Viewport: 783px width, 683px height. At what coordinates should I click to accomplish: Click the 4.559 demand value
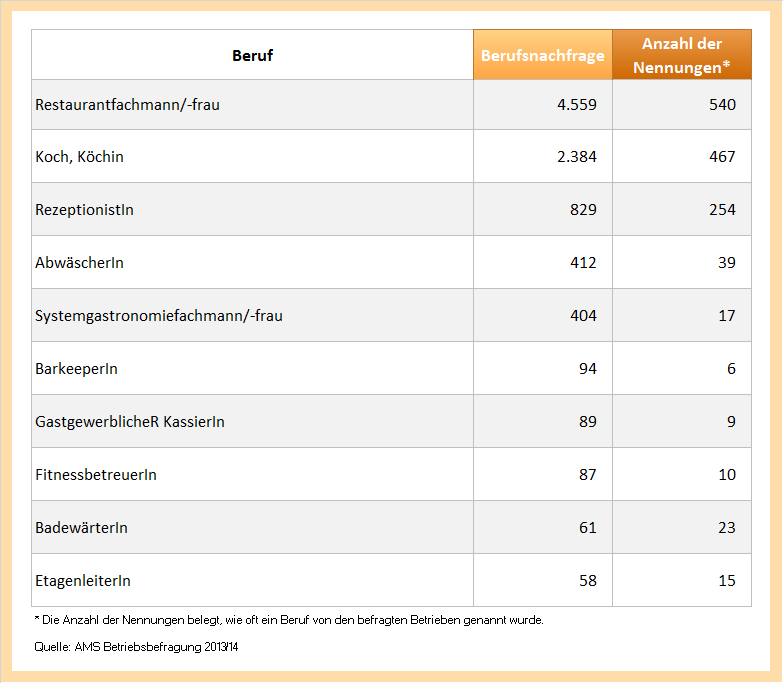tap(577, 104)
